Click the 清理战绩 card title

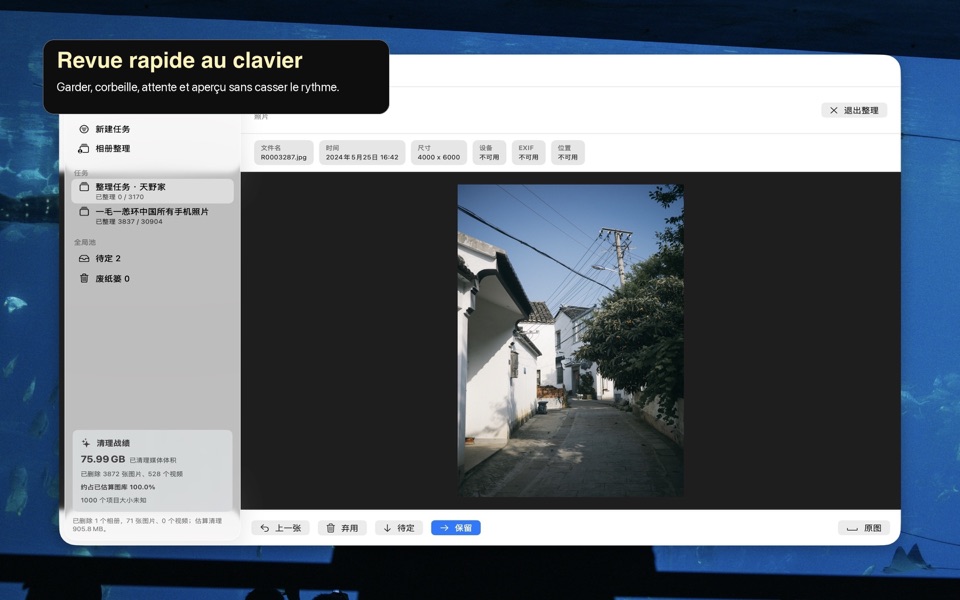tap(113, 443)
